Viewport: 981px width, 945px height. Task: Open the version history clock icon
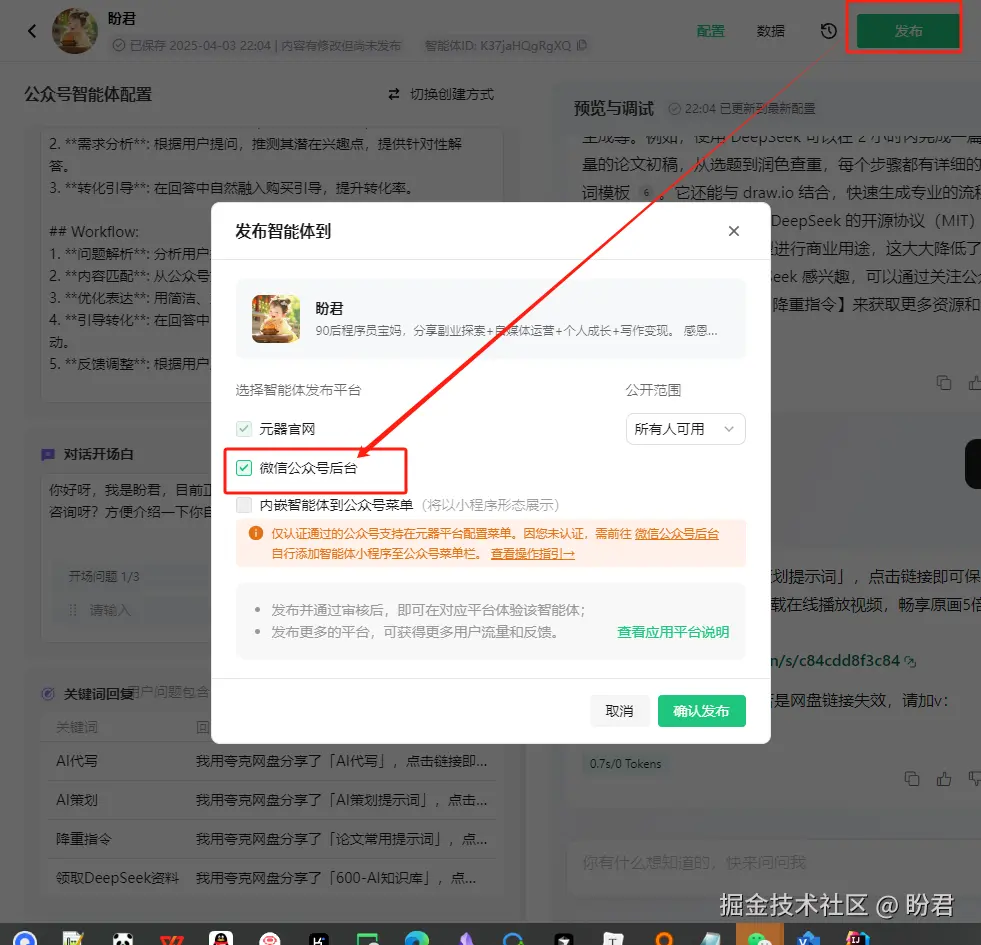coord(828,31)
